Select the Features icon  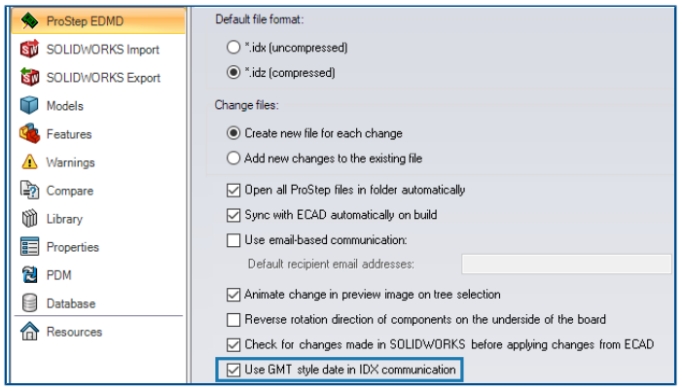tap(30, 134)
